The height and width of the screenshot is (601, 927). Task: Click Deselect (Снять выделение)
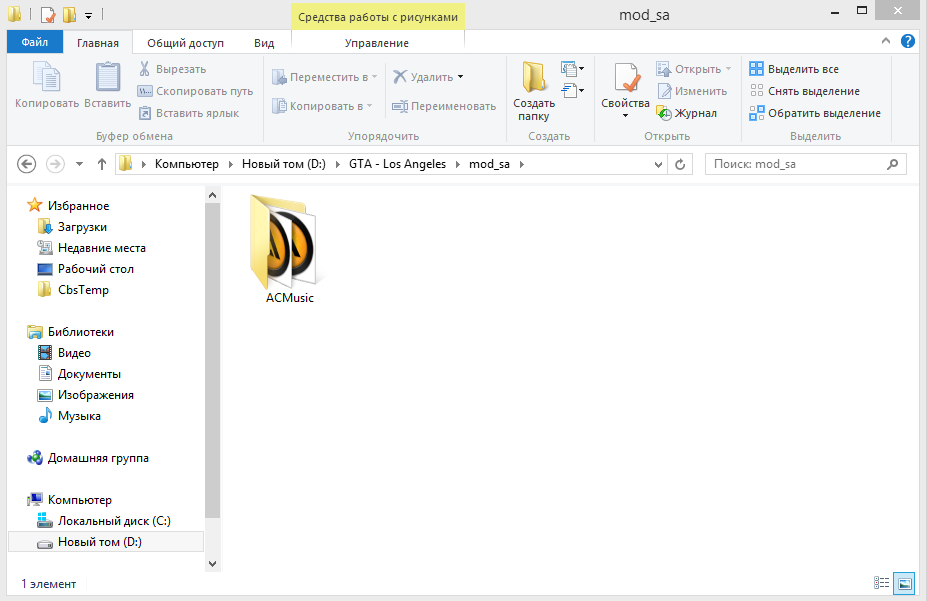[805, 91]
